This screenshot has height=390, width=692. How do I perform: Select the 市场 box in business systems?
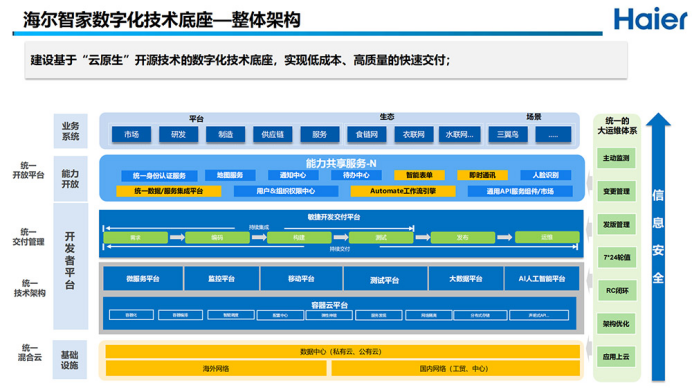(132, 135)
